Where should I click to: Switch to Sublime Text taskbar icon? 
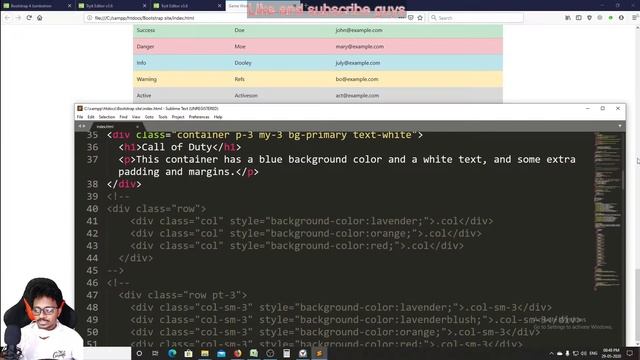[319, 353]
